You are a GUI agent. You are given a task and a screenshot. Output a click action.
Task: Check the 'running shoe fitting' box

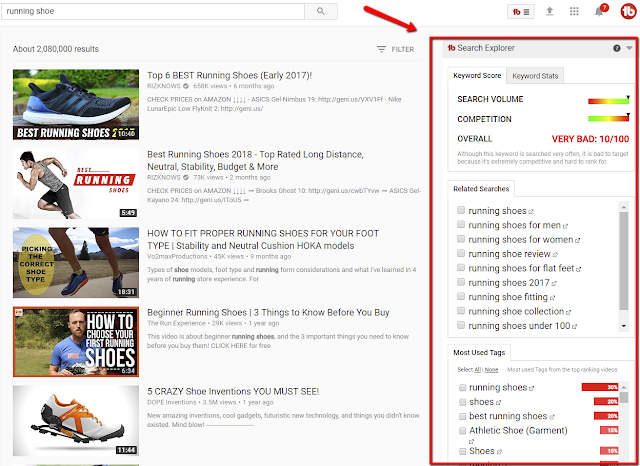[x=461, y=296]
